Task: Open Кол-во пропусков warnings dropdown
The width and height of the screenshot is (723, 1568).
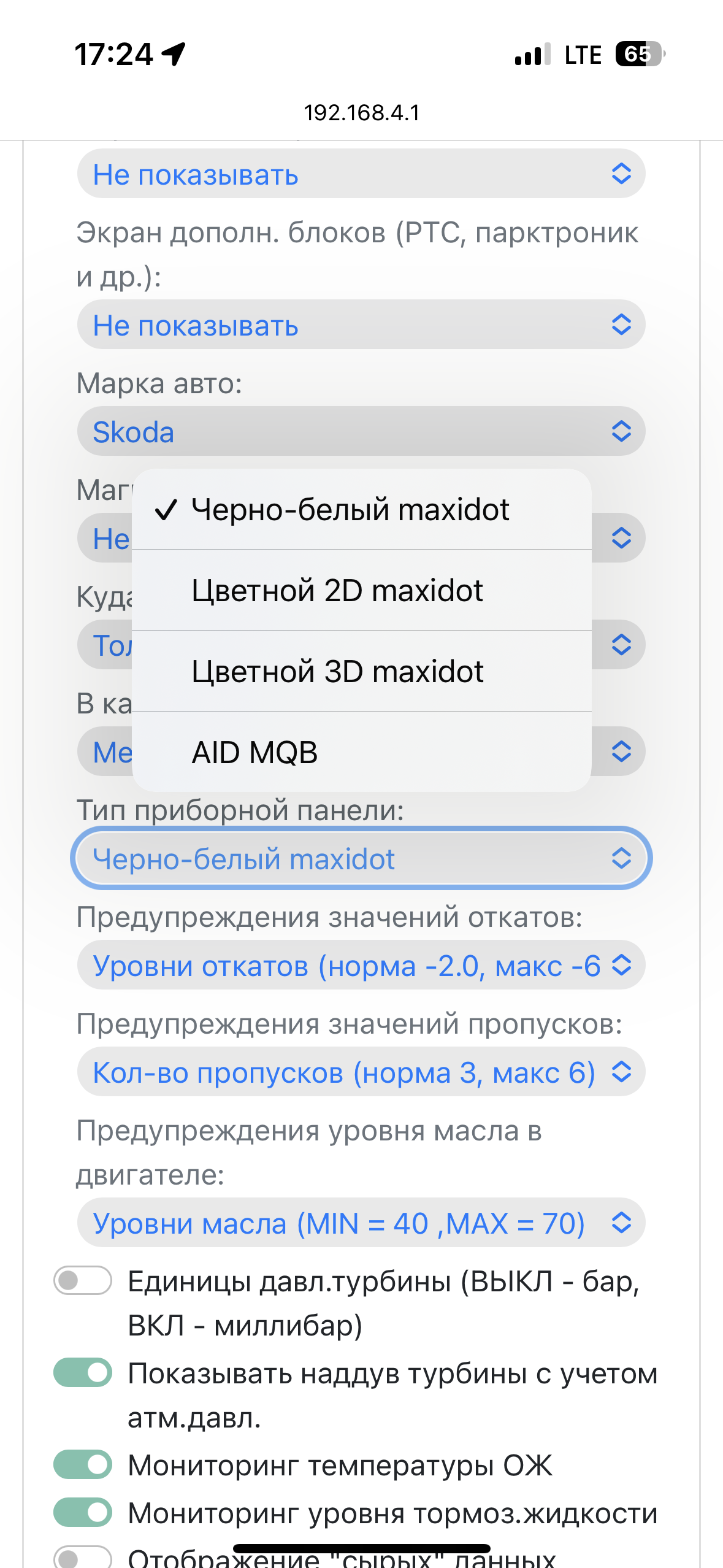Action: (361, 1072)
